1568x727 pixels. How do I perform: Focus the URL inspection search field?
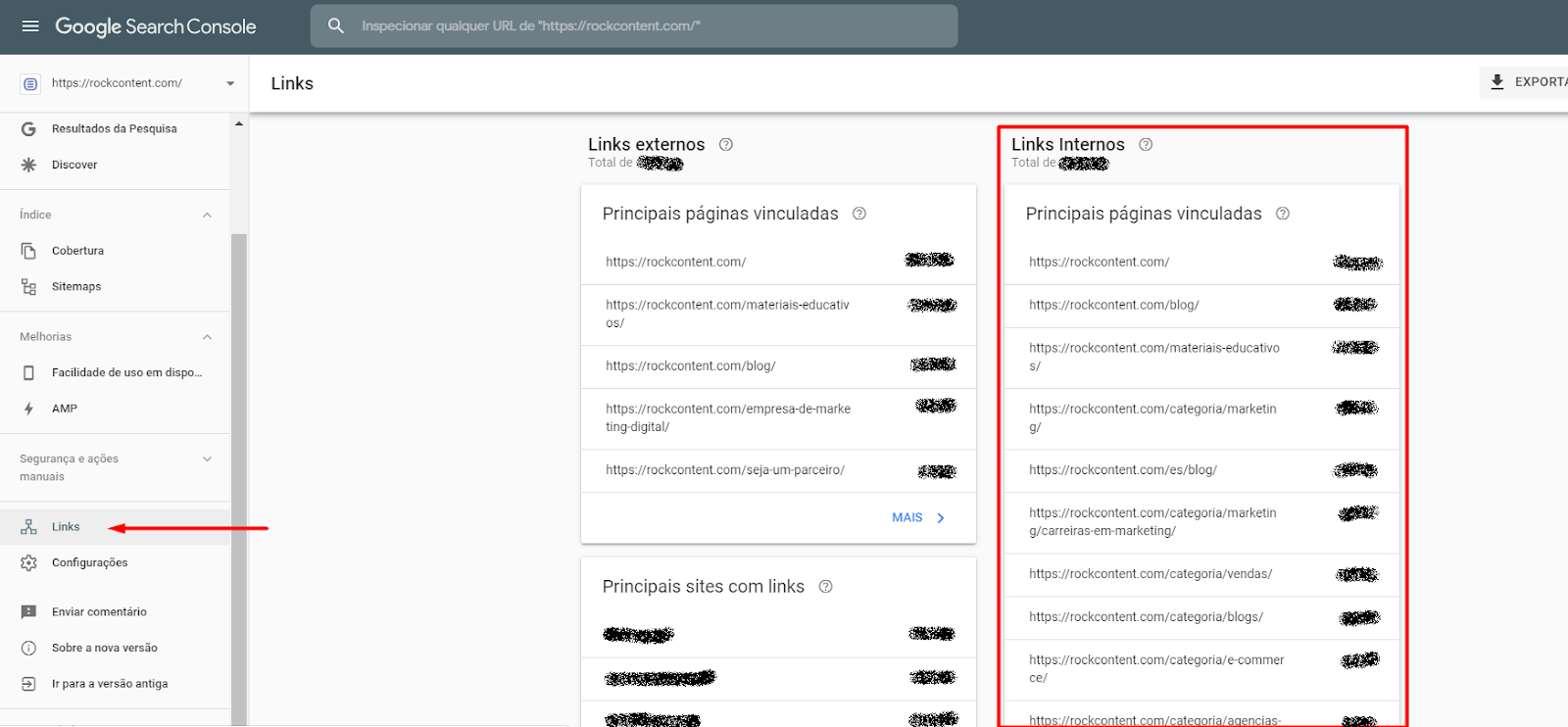click(x=634, y=25)
